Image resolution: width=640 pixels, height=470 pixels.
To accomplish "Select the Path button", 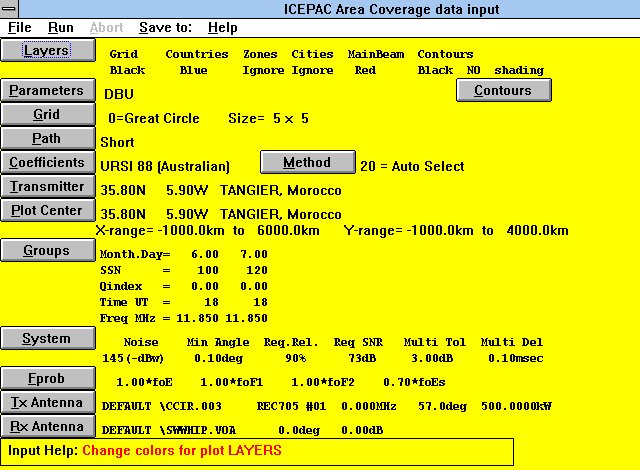I will pos(47,139).
